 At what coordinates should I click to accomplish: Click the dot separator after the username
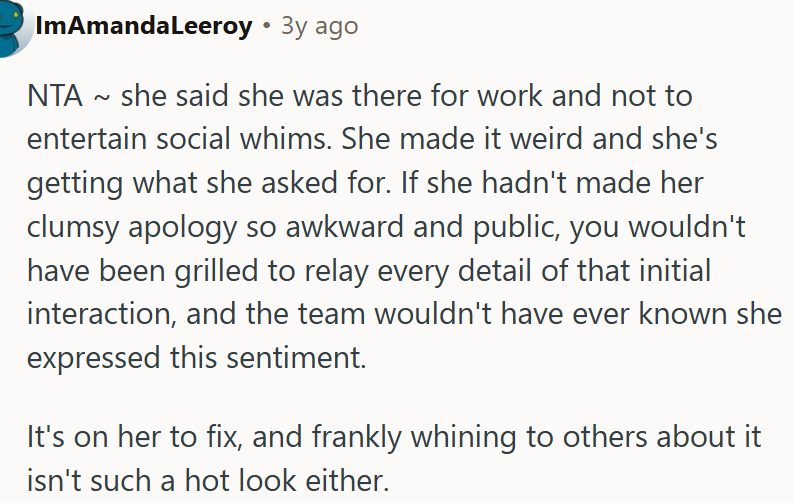[266, 25]
